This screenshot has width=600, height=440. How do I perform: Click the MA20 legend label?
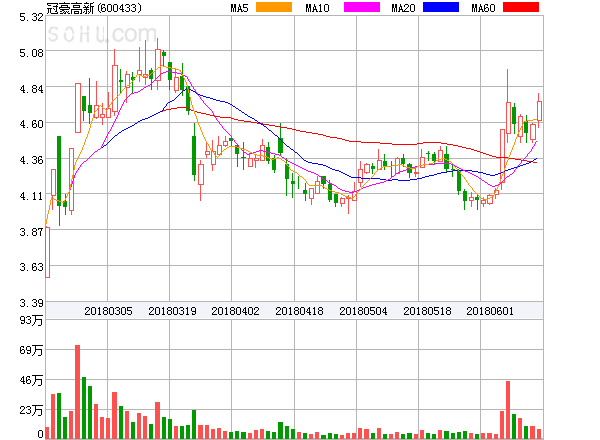click(x=403, y=8)
